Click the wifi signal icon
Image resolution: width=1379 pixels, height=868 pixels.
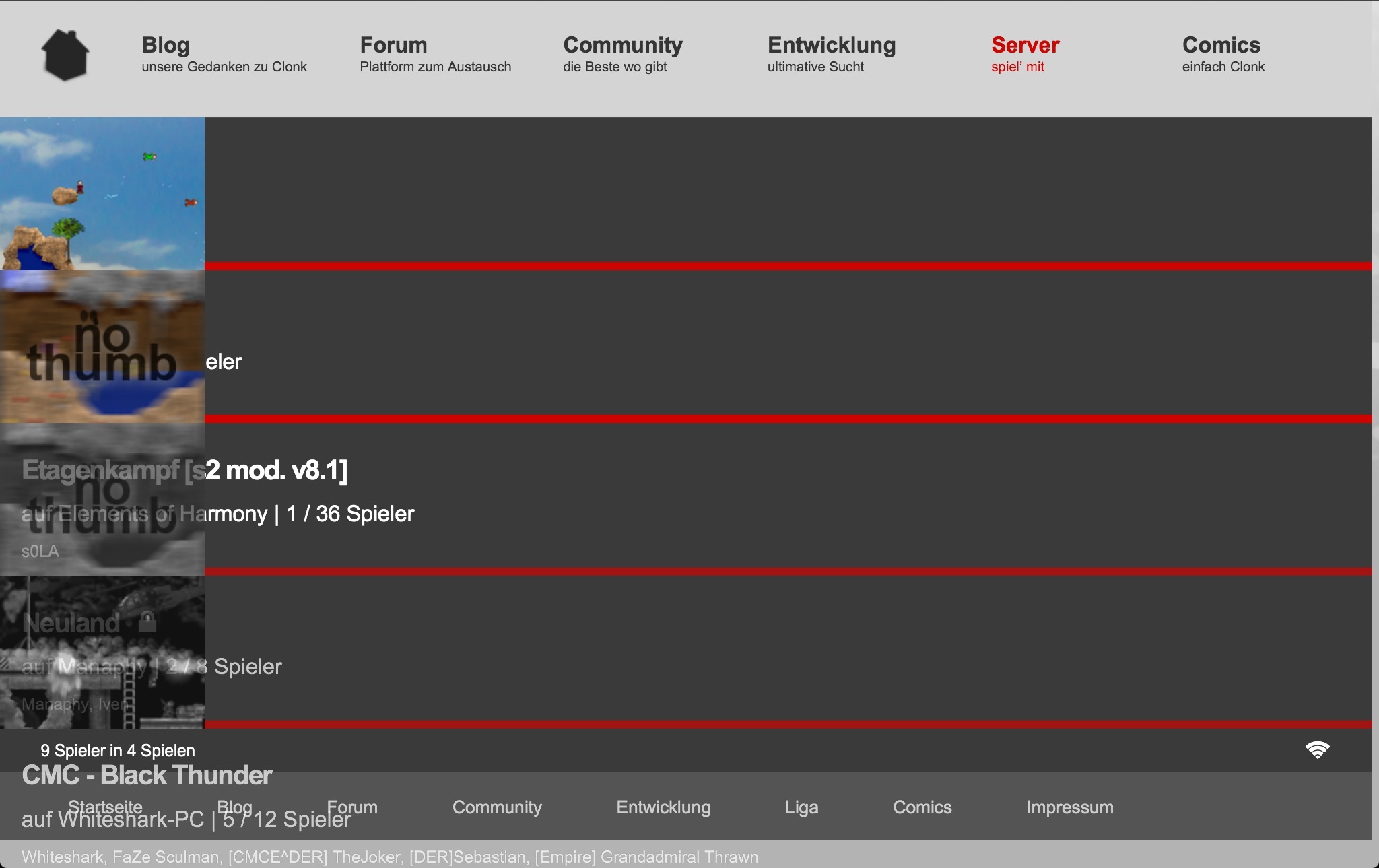[1317, 749]
